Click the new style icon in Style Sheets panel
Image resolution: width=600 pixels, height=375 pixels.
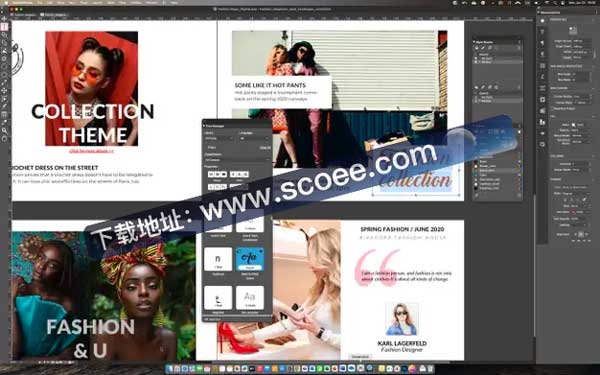[477, 48]
